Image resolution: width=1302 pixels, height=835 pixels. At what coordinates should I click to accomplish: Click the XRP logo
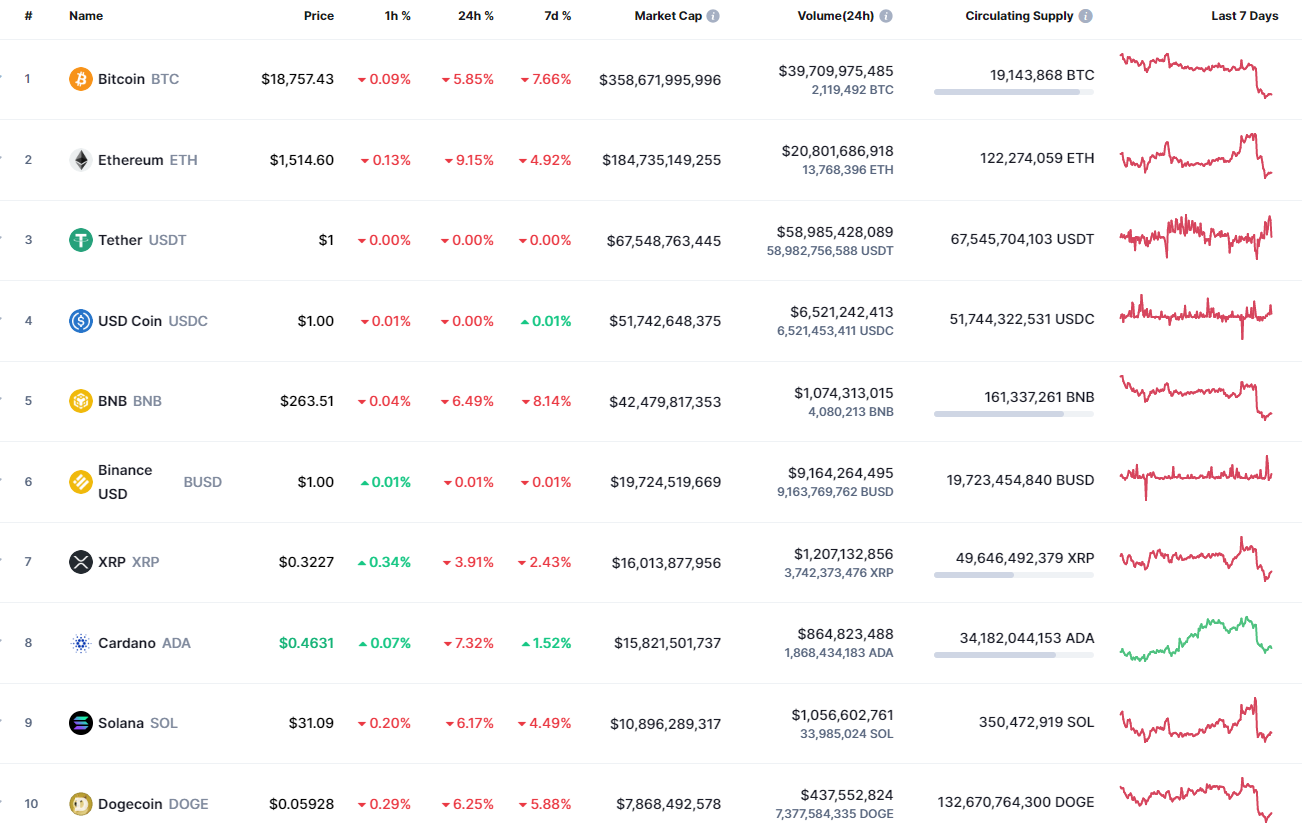coord(78,561)
